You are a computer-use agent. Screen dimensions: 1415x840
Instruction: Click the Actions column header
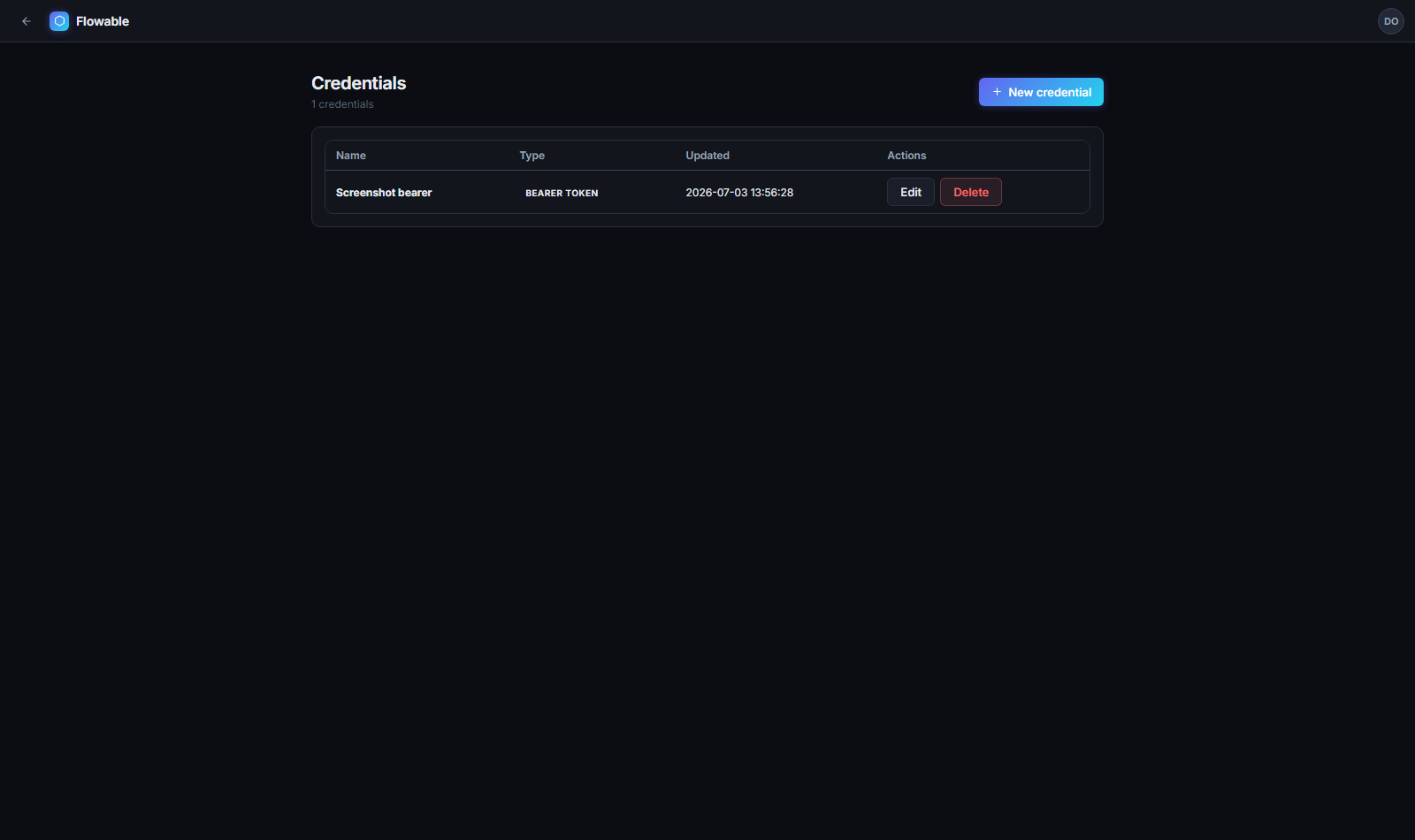[906, 156]
